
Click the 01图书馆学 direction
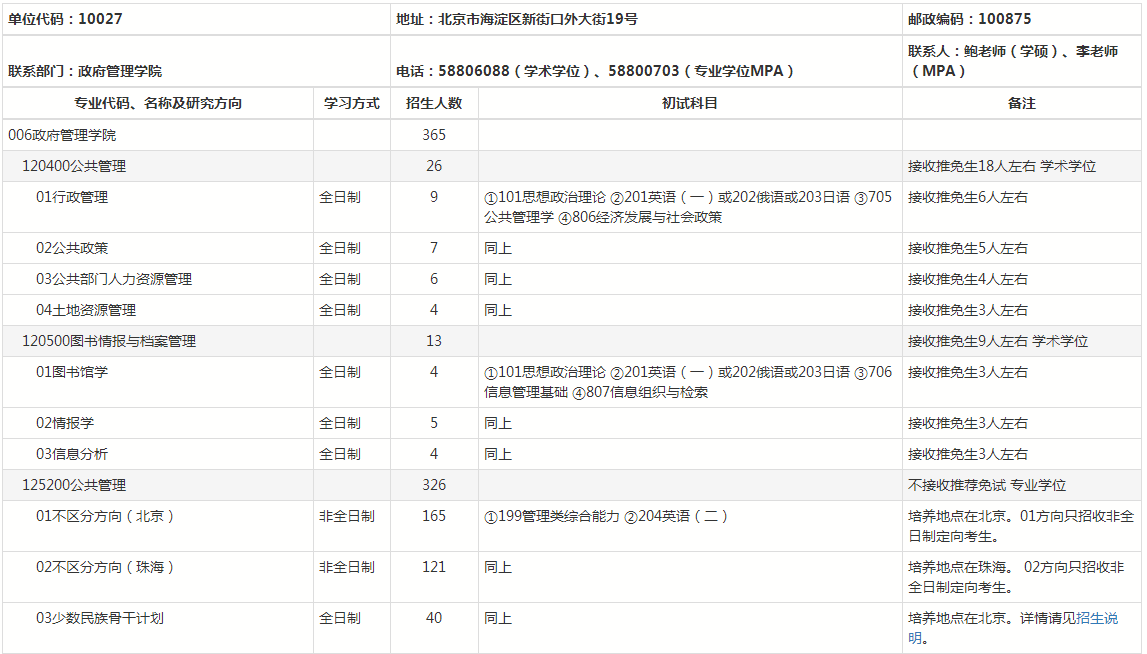point(72,372)
